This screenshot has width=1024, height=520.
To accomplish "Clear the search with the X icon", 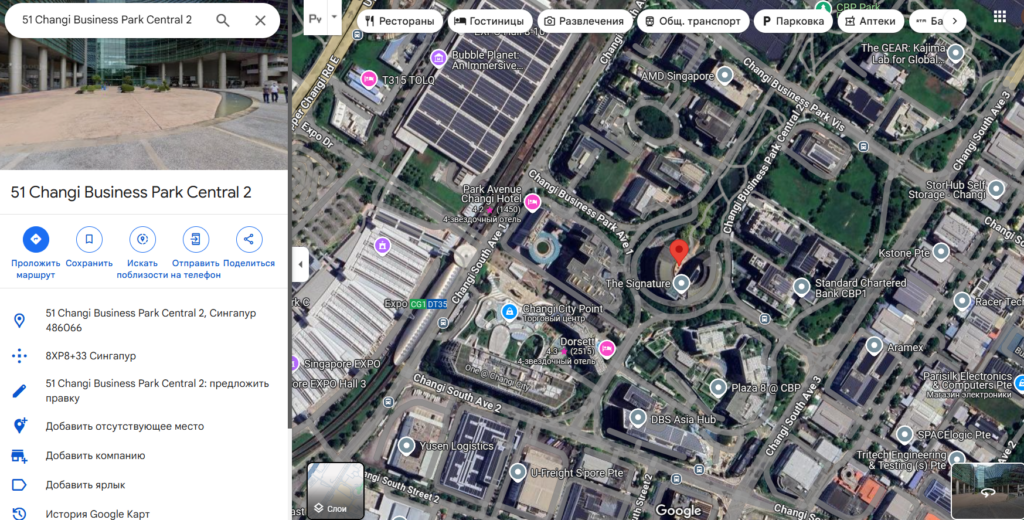I will (x=260, y=20).
